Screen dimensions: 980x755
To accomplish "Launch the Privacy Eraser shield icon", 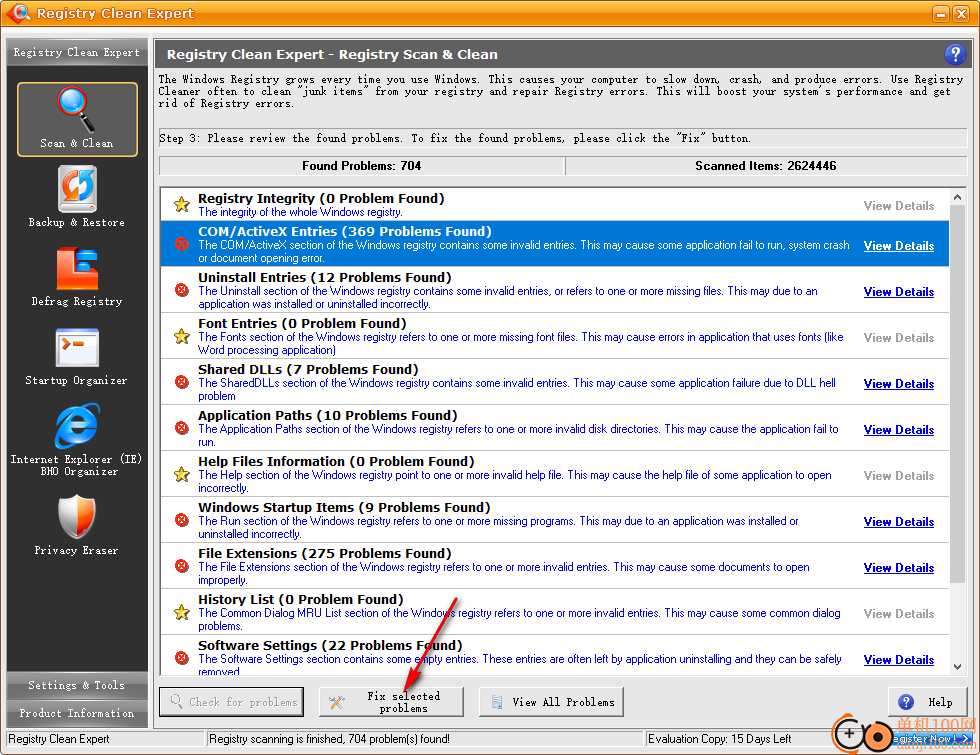I will pos(77,516).
